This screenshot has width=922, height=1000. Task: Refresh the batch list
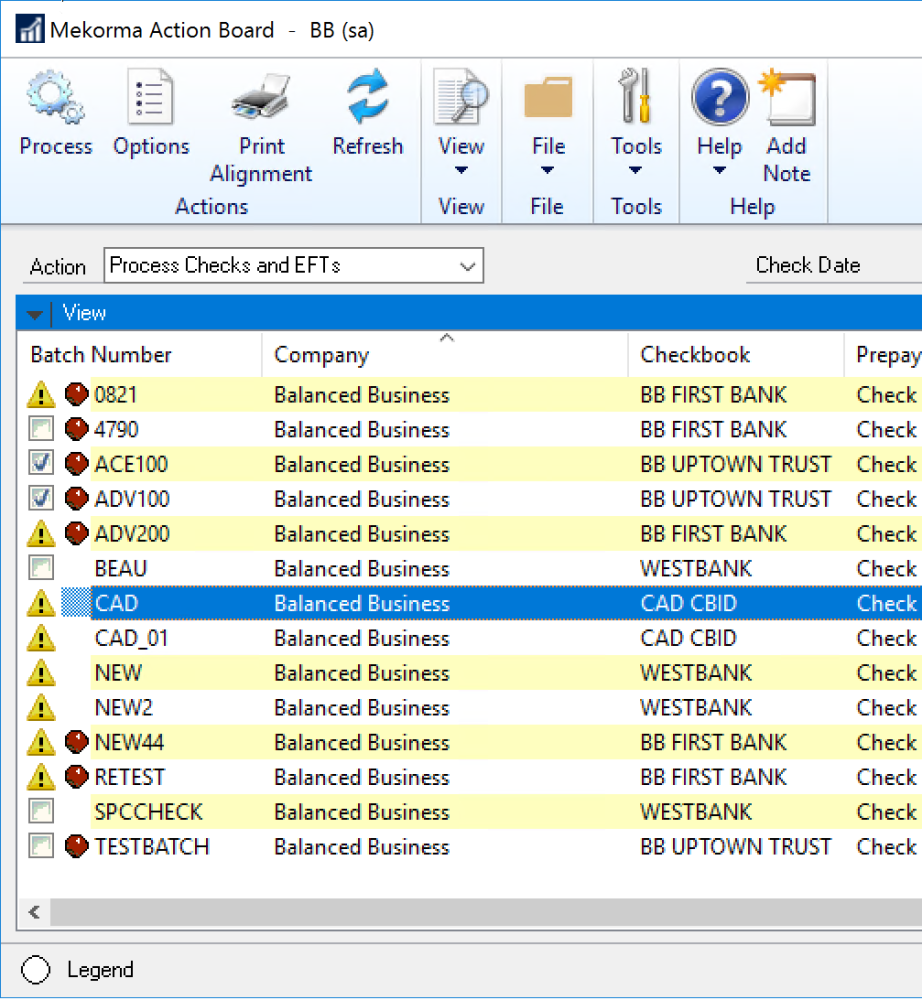367,96
